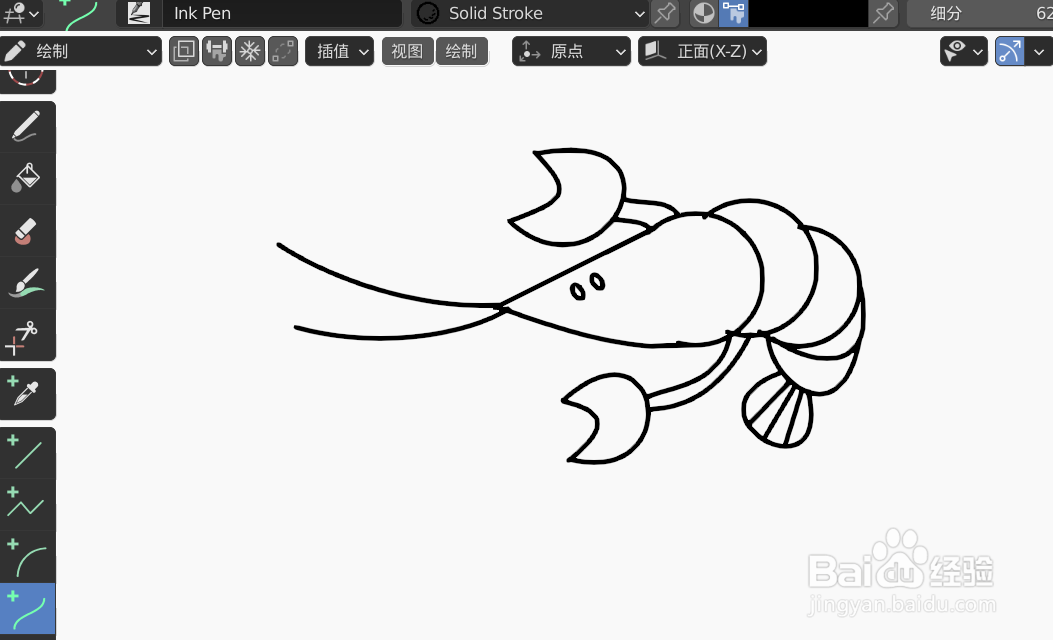Toggle the Vertex Color mode icon
The width and height of the screenshot is (1053, 640).
[x=733, y=13]
